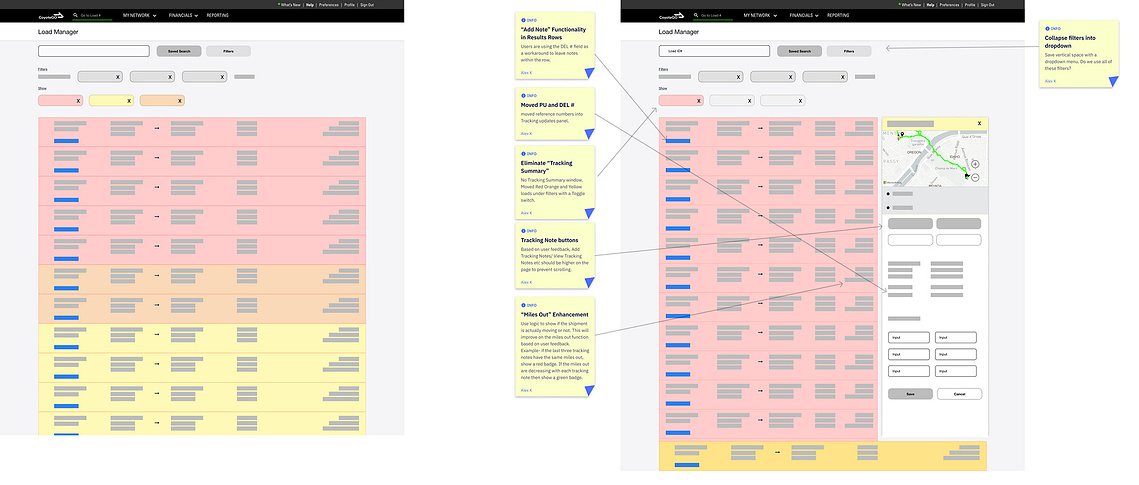Screen dimensions: 1139x485
Task: Zoom in on the tracking map with the plus icon
Action: (975, 164)
